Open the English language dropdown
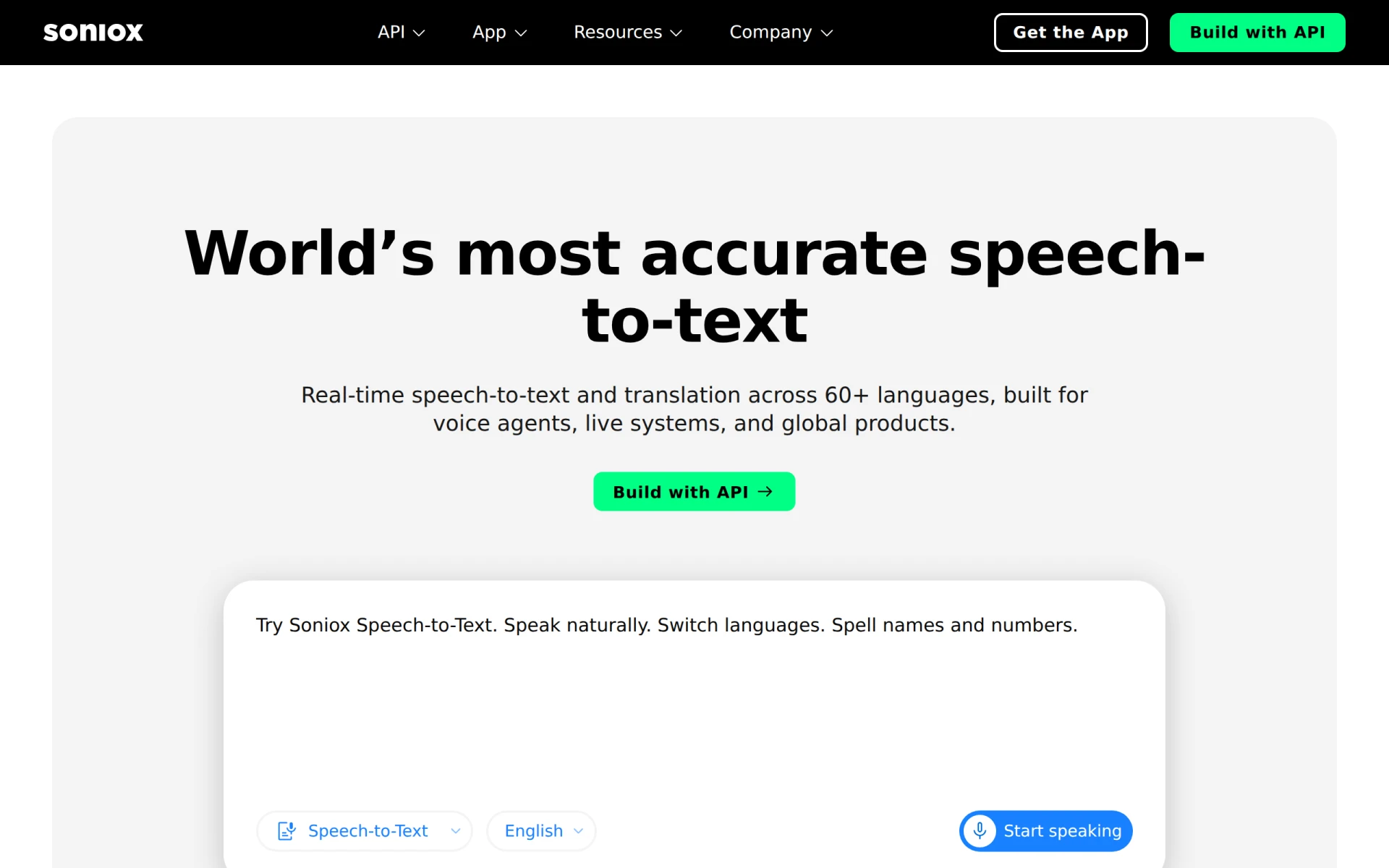This screenshot has height=868, width=1389. (541, 830)
